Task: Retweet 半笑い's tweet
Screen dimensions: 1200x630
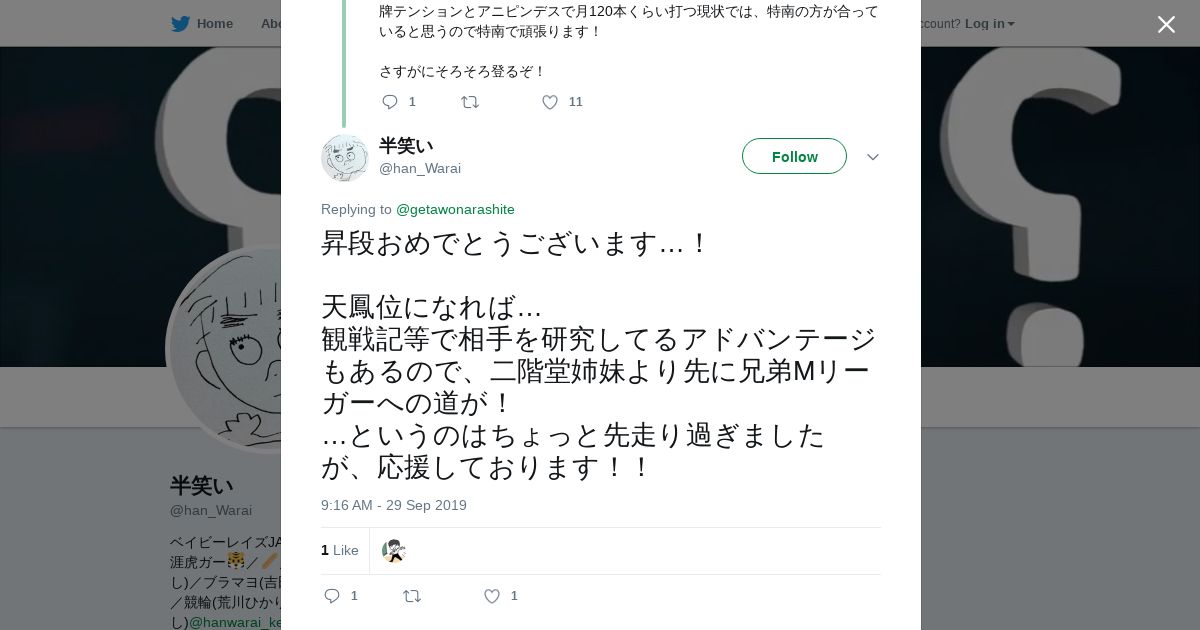Action: click(412, 596)
